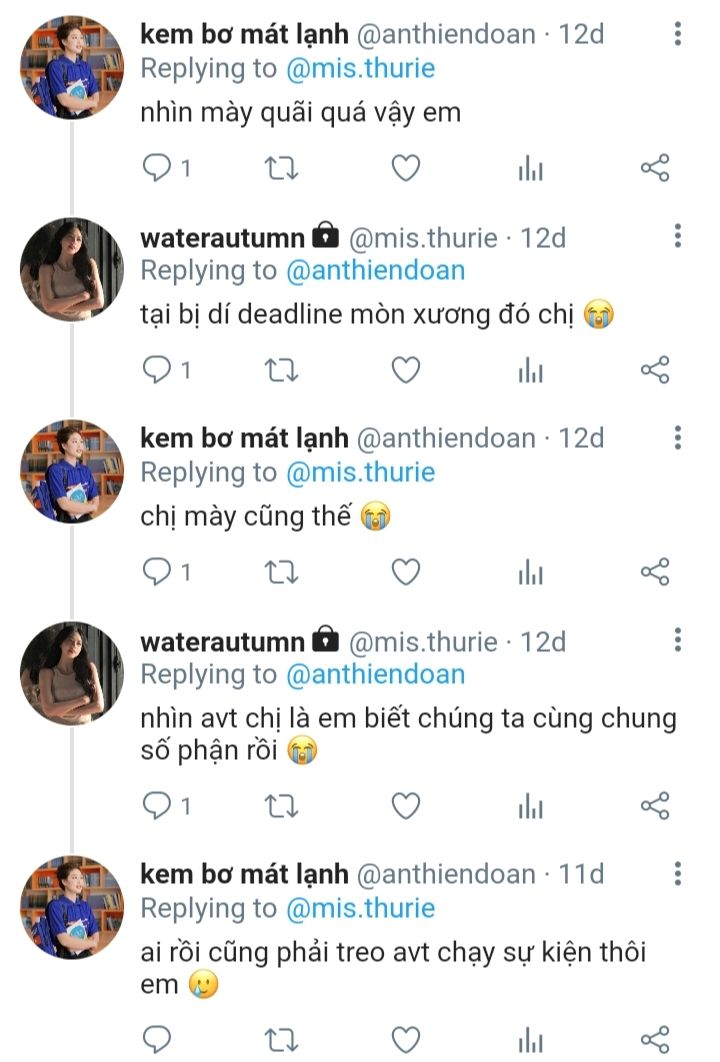Open more options on the first tweet
The height and width of the screenshot is (1062, 720).
[677, 33]
